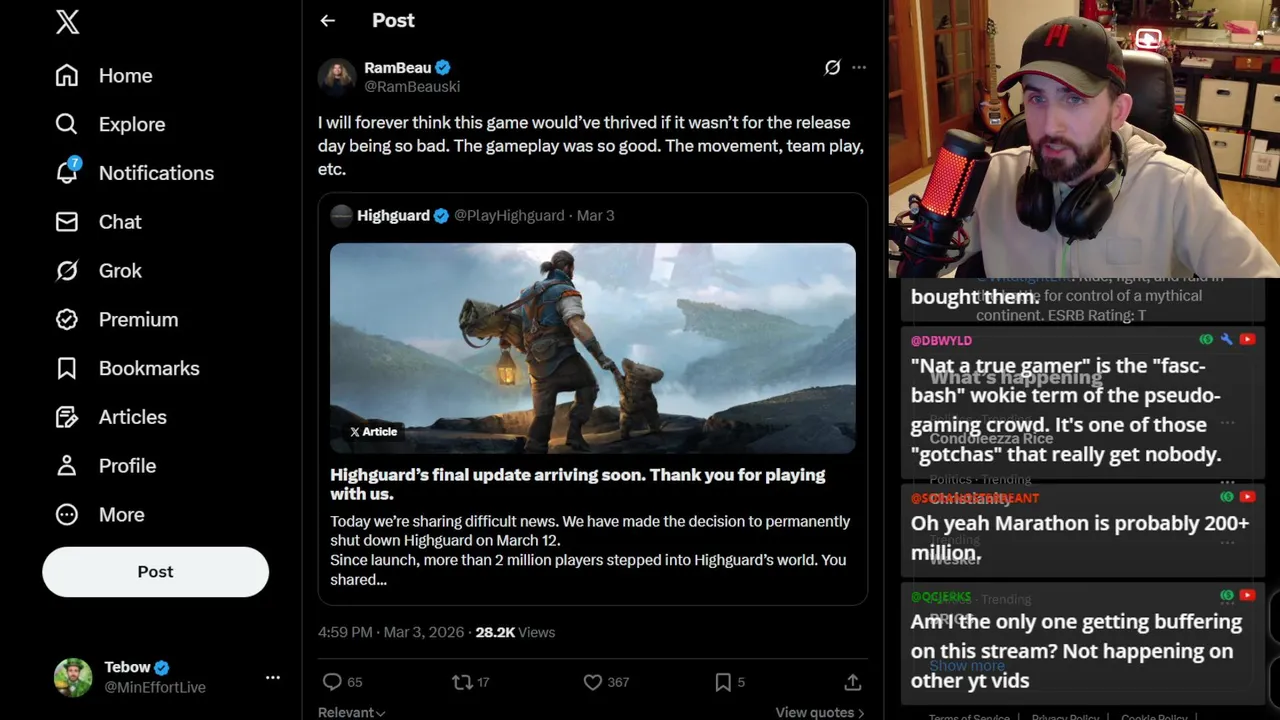Click the X logo icon
The height and width of the screenshot is (720, 1280).
click(x=67, y=22)
